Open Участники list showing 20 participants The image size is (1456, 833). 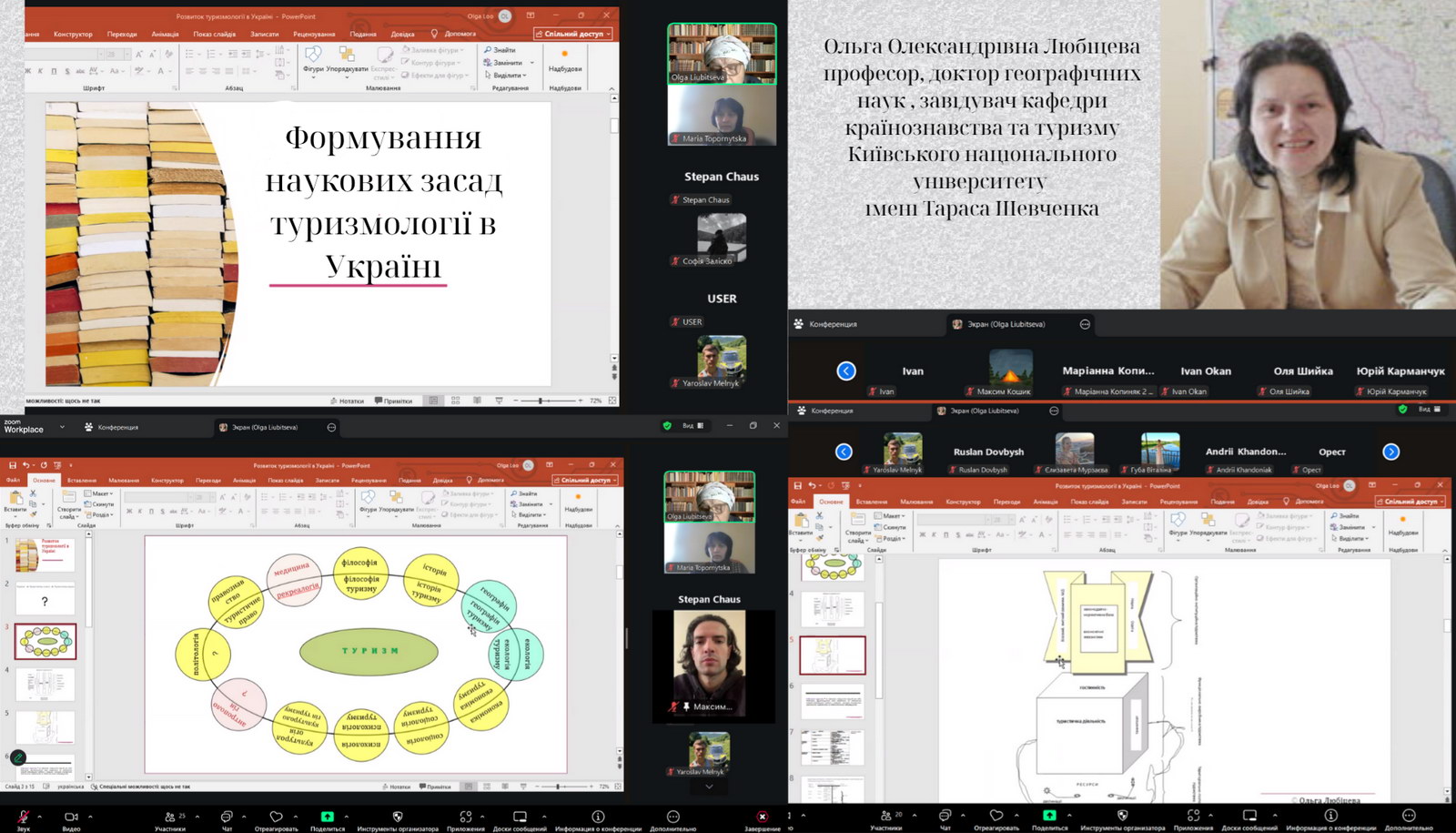[885, 817]
